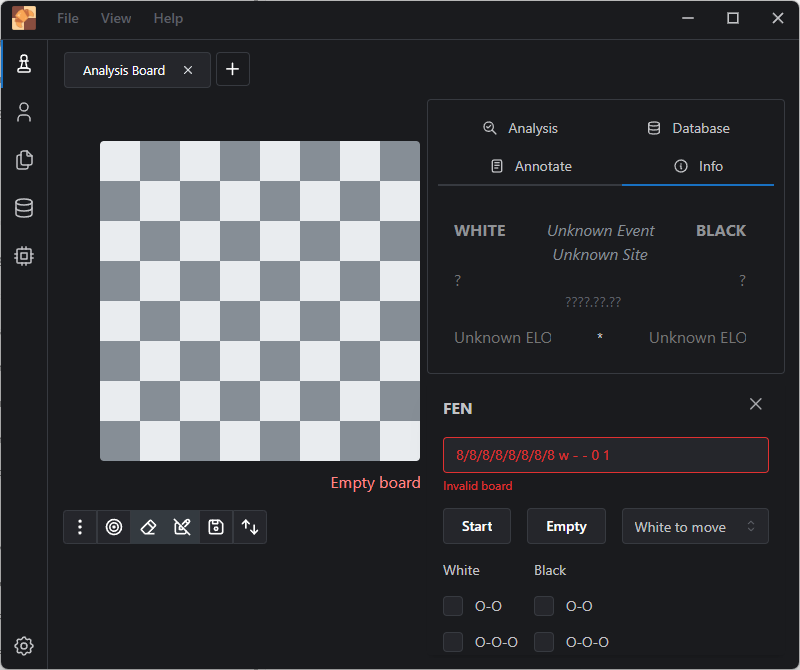The height and width of the screenshot is (670, 800).
Task: Click the asterisk game result selector
Action: (600, 337)
